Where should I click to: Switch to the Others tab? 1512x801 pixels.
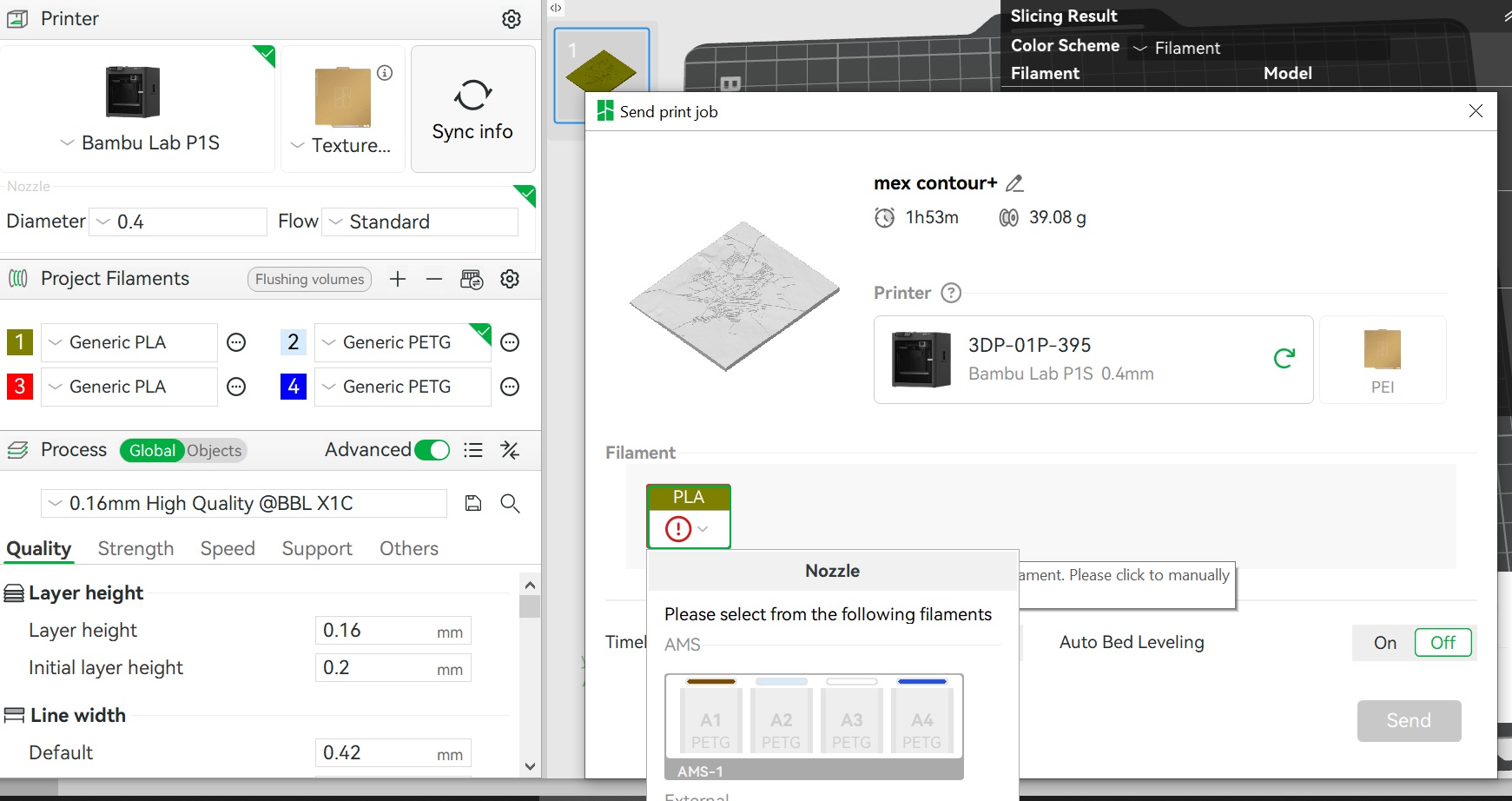coord(409,549)
